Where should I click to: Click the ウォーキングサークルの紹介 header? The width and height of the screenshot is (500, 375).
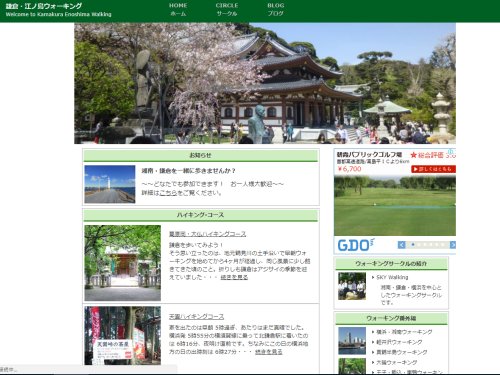tap(391, 264)
